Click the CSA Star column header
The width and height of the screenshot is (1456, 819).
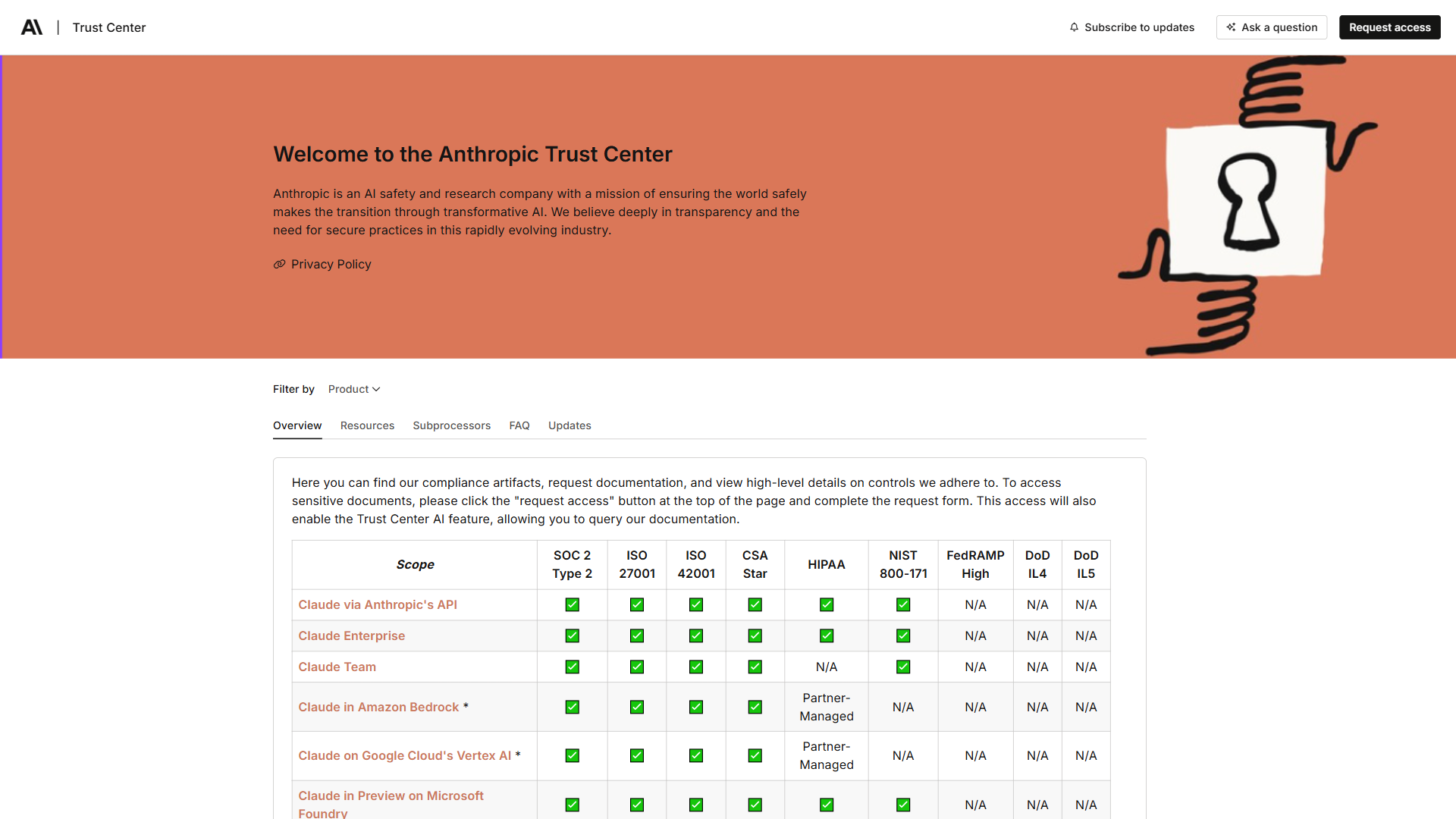click(755, 565)
